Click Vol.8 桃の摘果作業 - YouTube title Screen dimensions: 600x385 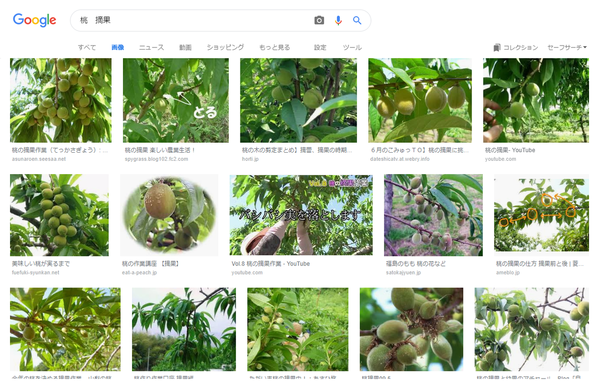point(271,264)
